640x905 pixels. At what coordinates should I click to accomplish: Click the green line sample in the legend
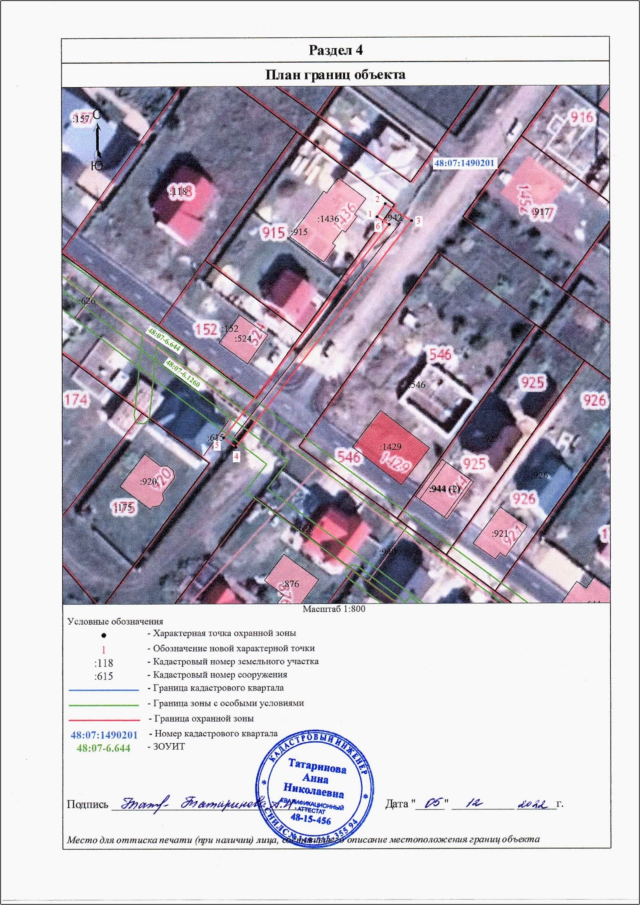(101, 704)
